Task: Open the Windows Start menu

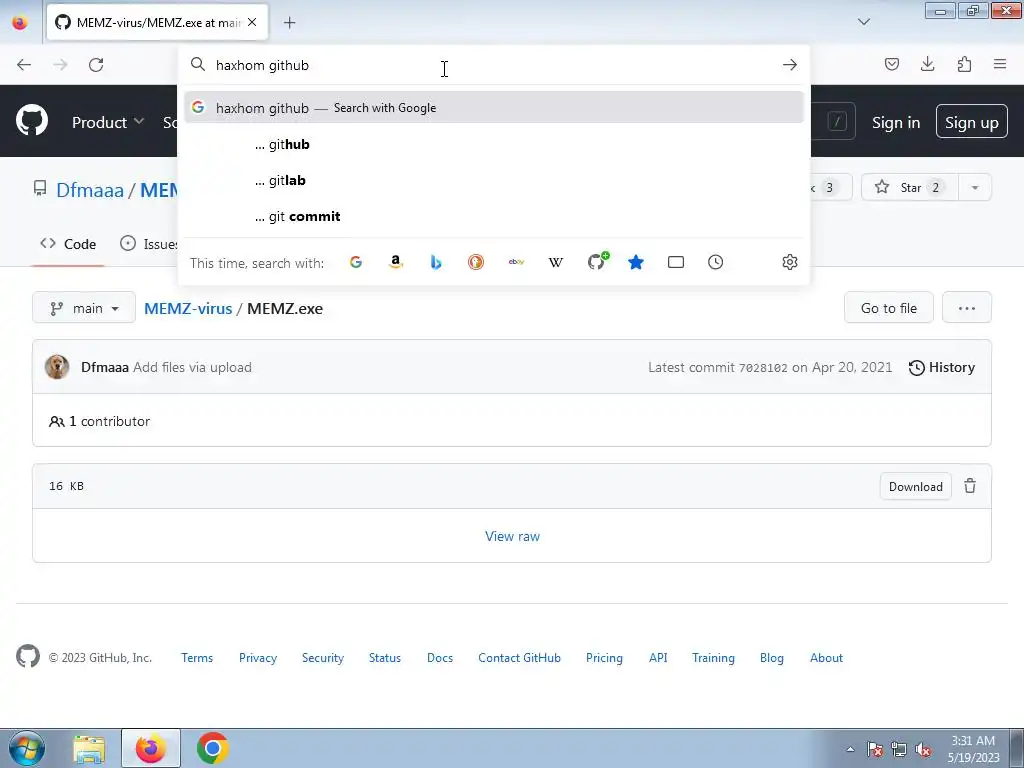Action: 27,748
